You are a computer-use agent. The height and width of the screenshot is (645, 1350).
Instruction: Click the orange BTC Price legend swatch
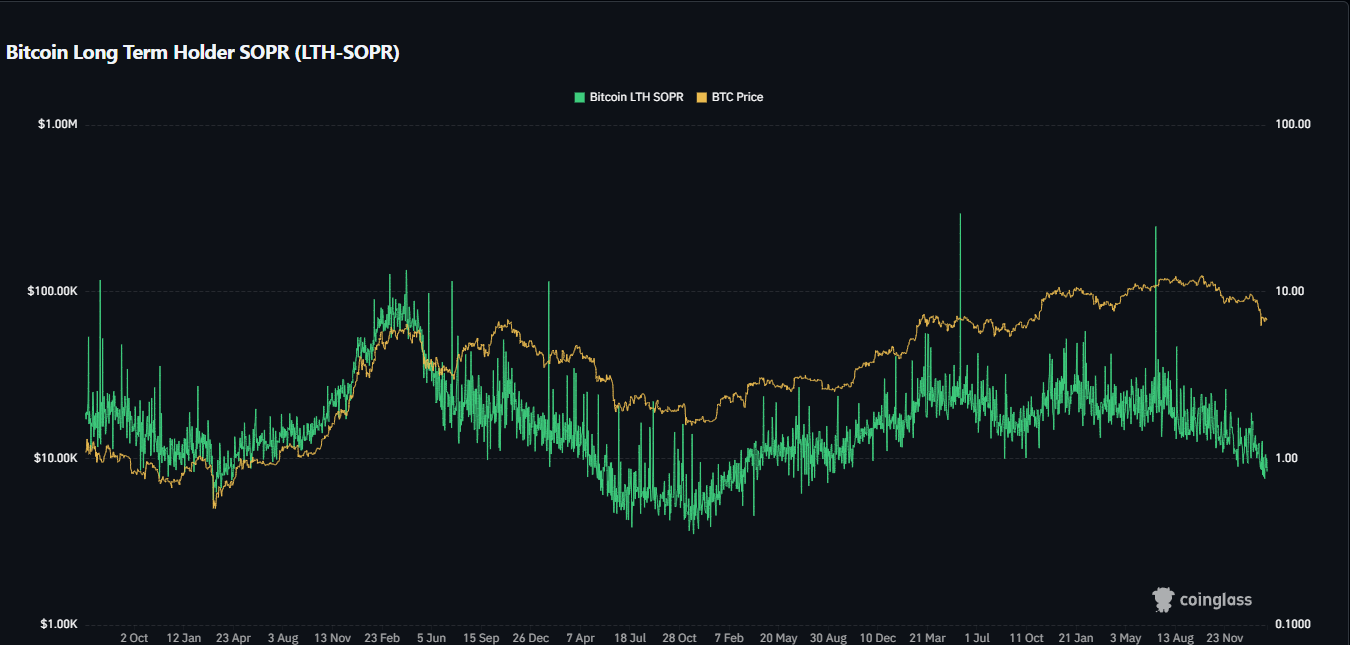click(701, 97)
